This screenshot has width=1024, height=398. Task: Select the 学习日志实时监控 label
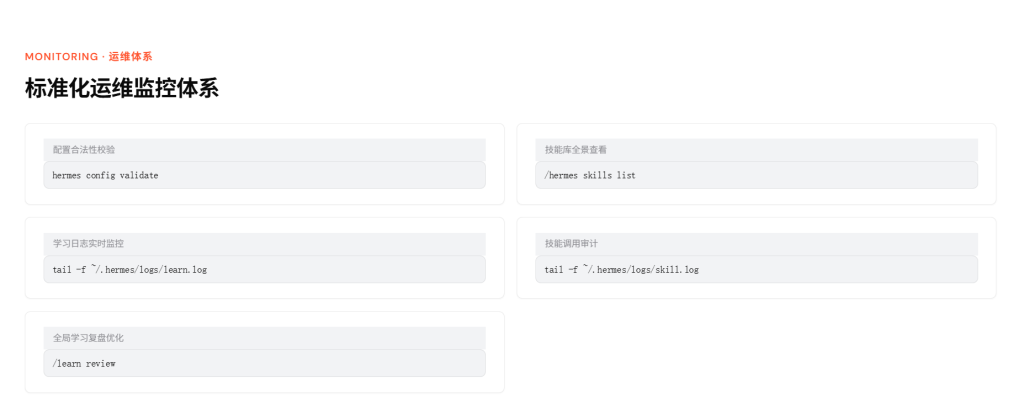pyautogui.click(x=88, y=243)
